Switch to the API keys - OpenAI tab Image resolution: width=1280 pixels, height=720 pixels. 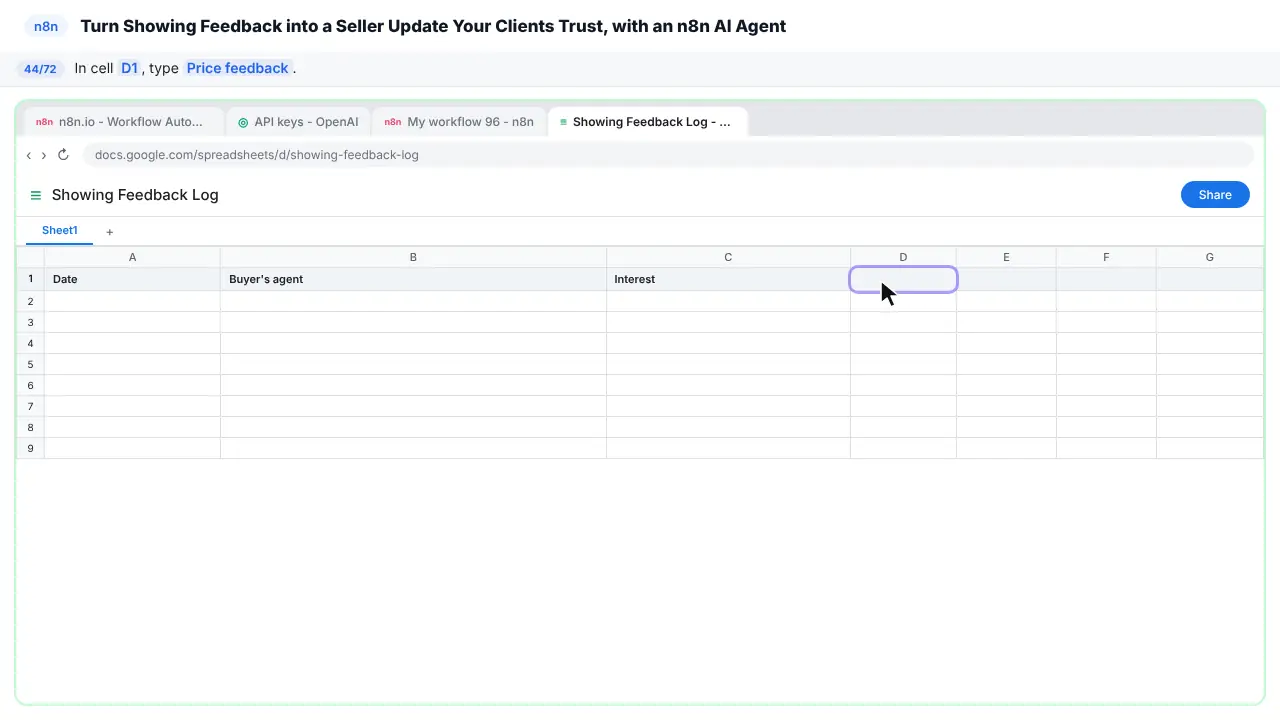coord(299,122)
